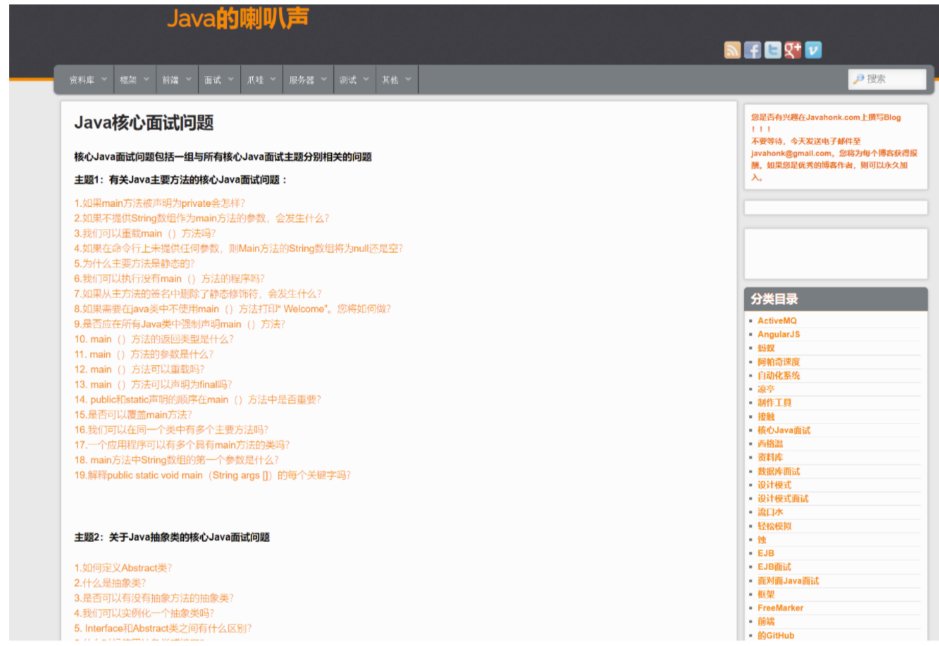Open the Google+ icon in header
This screenshot has width=939, height=646.
(x=793, y=50)
